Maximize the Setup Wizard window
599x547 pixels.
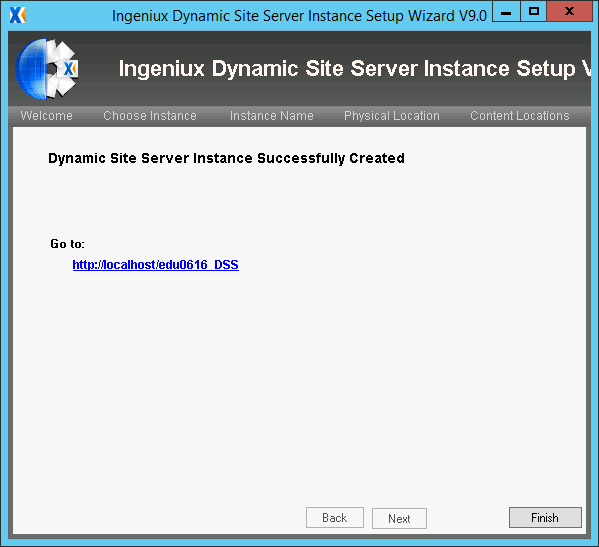[x=534, y=11]
